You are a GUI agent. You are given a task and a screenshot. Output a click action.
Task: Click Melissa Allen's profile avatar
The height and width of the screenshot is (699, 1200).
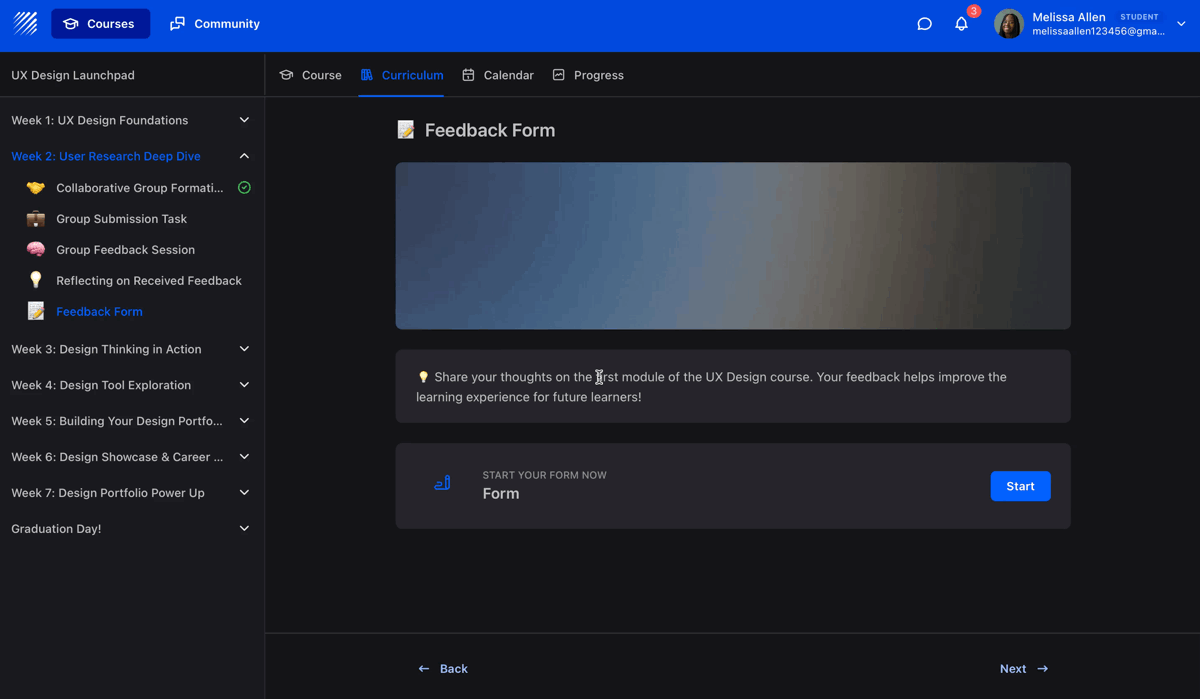point(1009,24)
